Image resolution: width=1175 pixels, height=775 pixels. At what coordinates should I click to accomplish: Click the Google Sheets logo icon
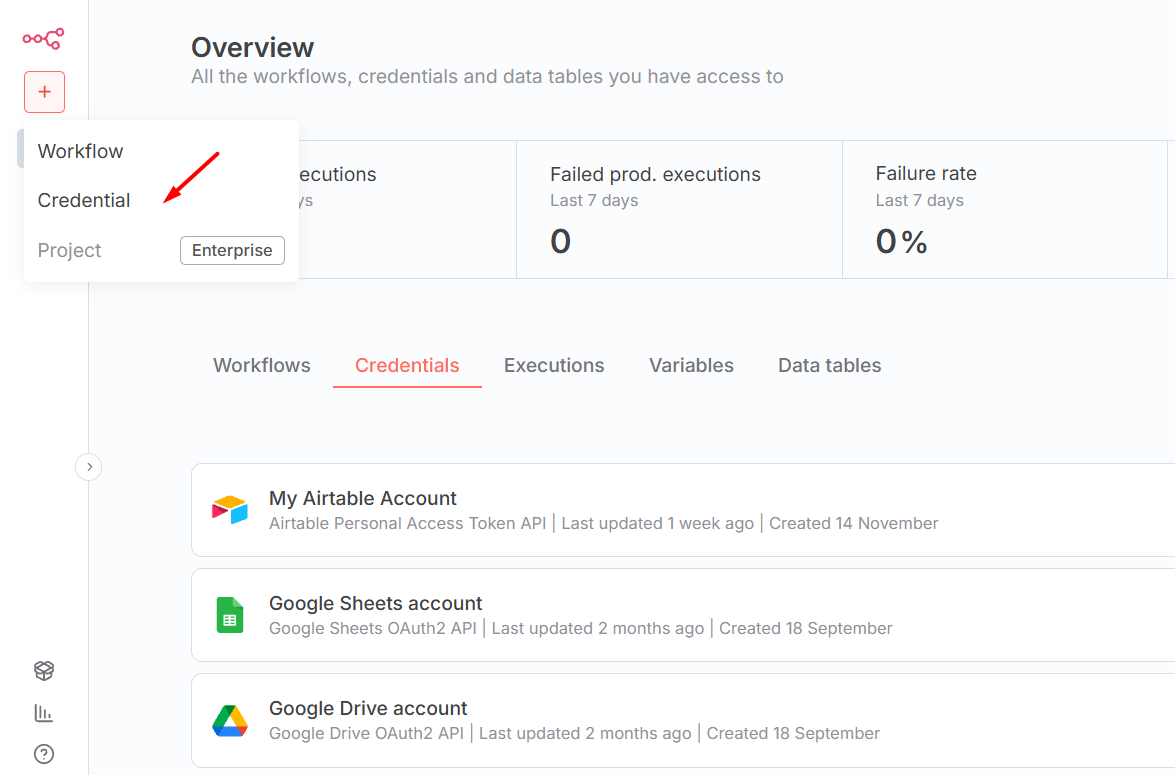(230, 615)
